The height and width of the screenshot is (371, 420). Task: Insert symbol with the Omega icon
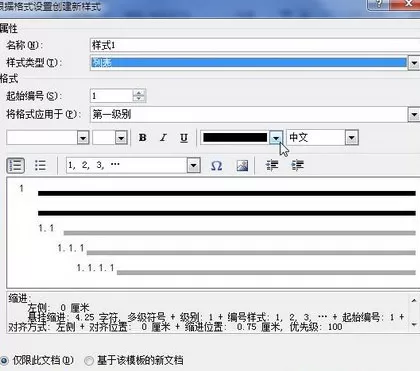(x=216, y=166)
